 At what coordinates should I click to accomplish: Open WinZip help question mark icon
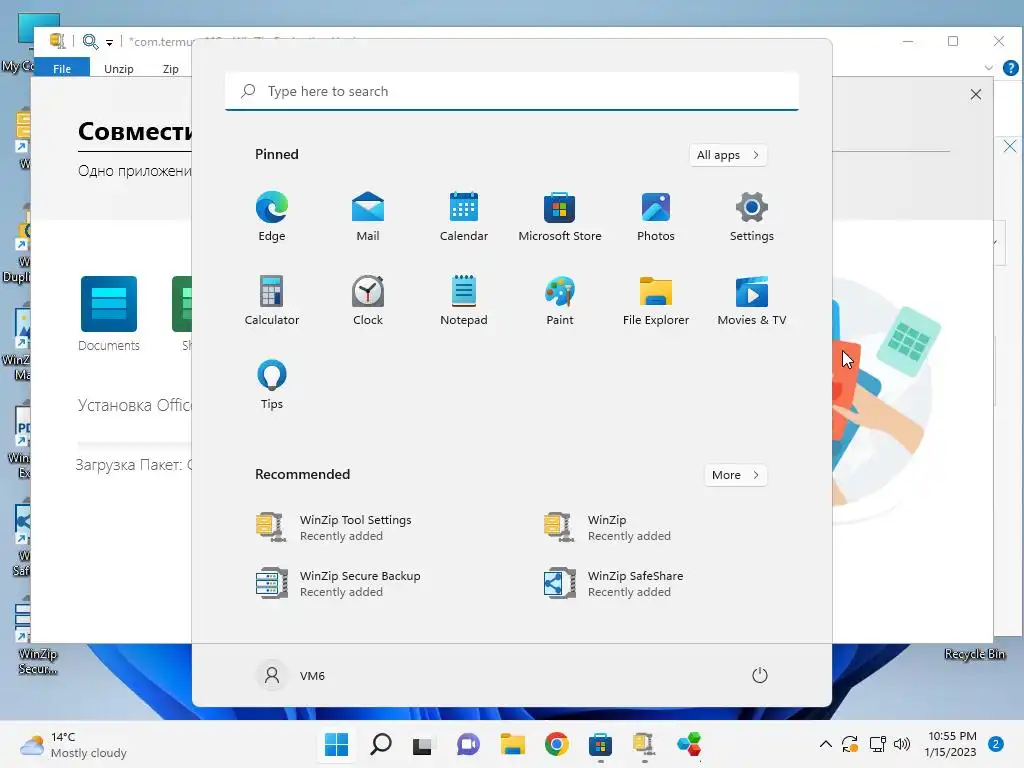coord(1010,68)
